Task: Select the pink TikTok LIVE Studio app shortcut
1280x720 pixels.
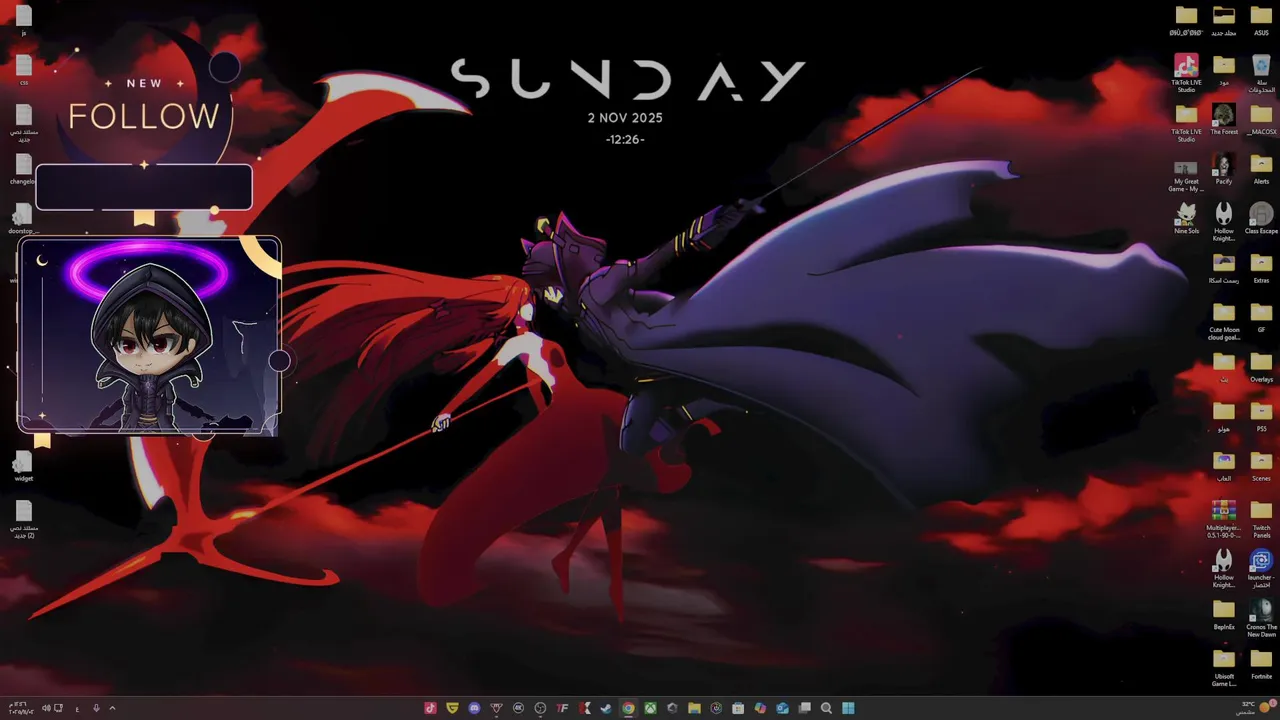Action: pos(1186,72)
